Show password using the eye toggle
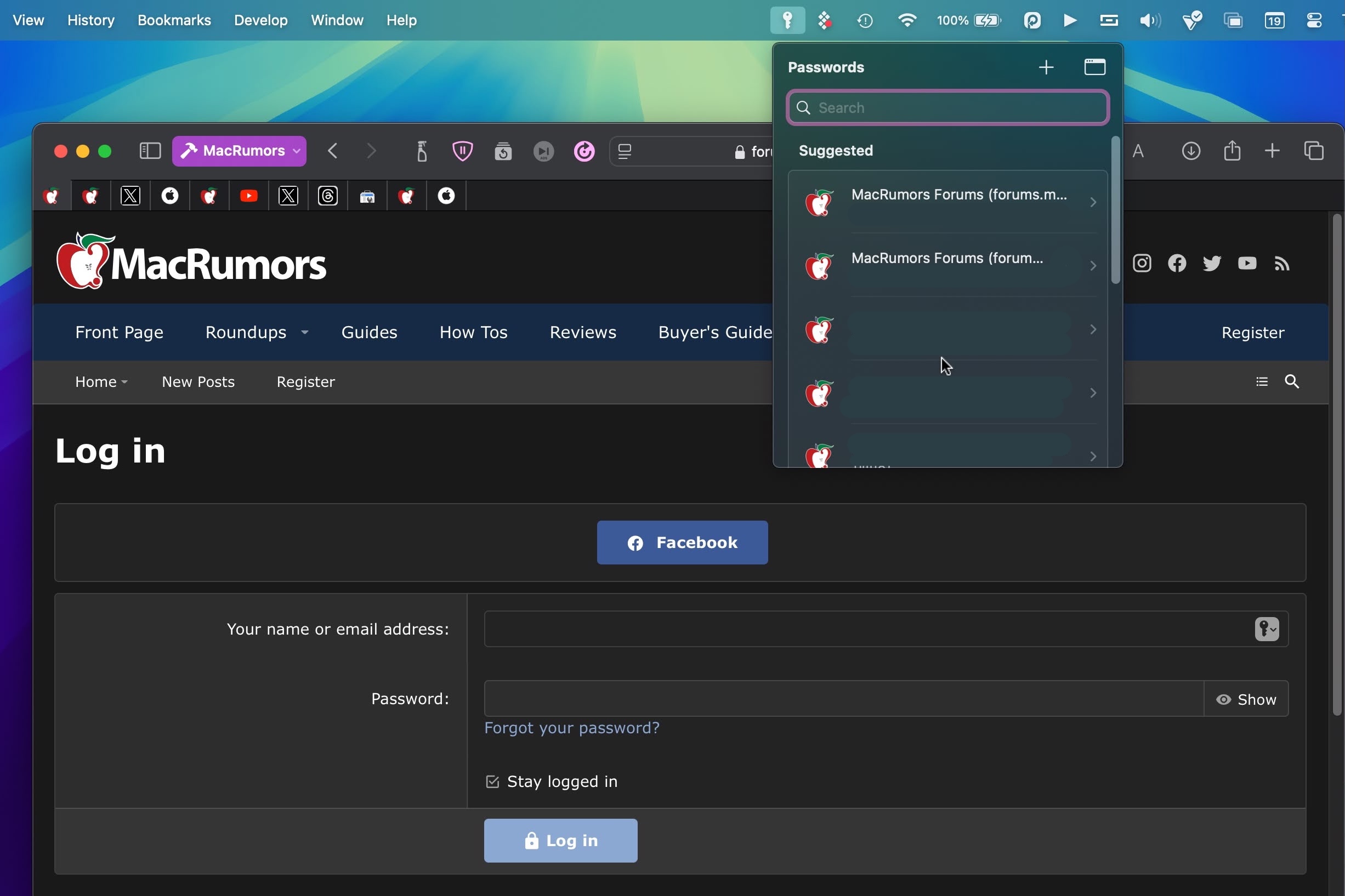This screenshot has height=896, width=1345. [x=1245, y=699]
